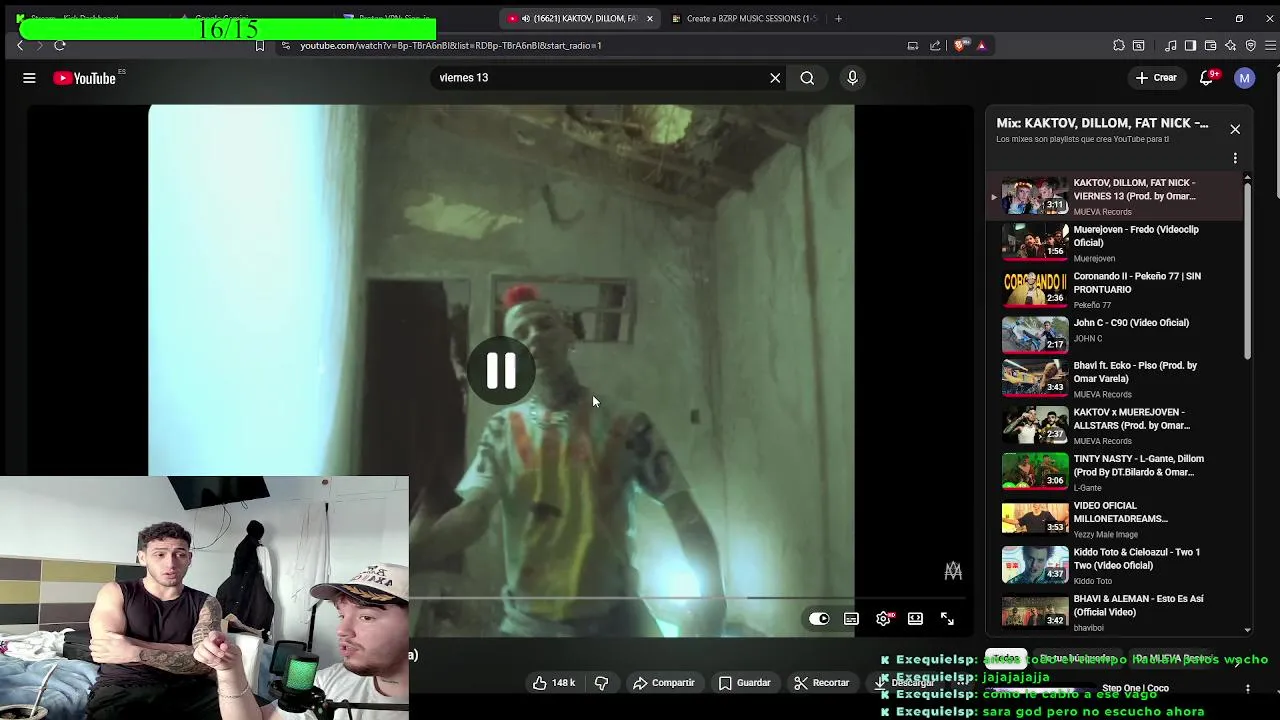Screen dimensions: 1280x720
Task: Open the browser extensions puzzle icon
Action: click(x=1119, y=45)
